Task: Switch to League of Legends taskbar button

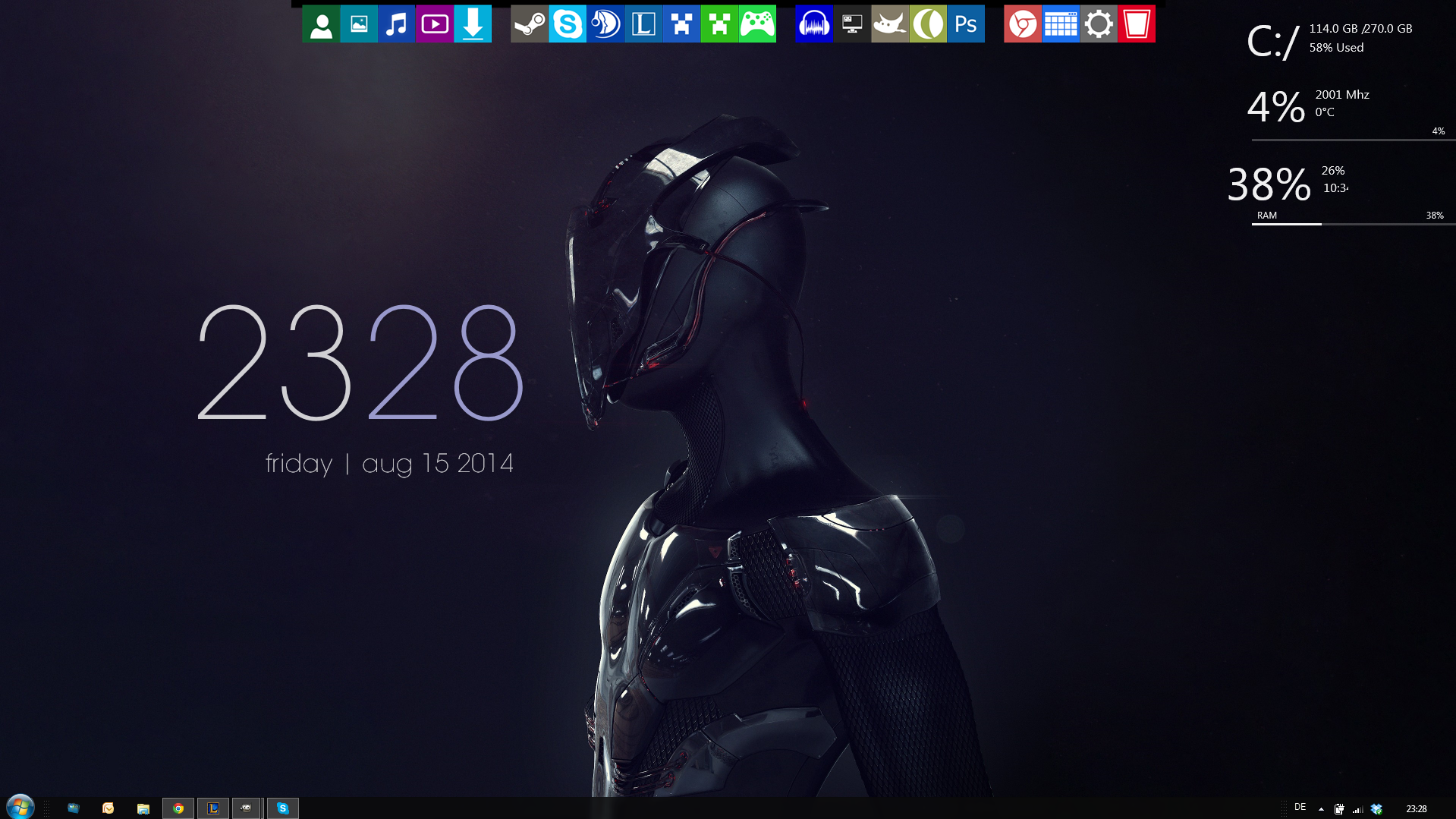Action: [213, 808]
